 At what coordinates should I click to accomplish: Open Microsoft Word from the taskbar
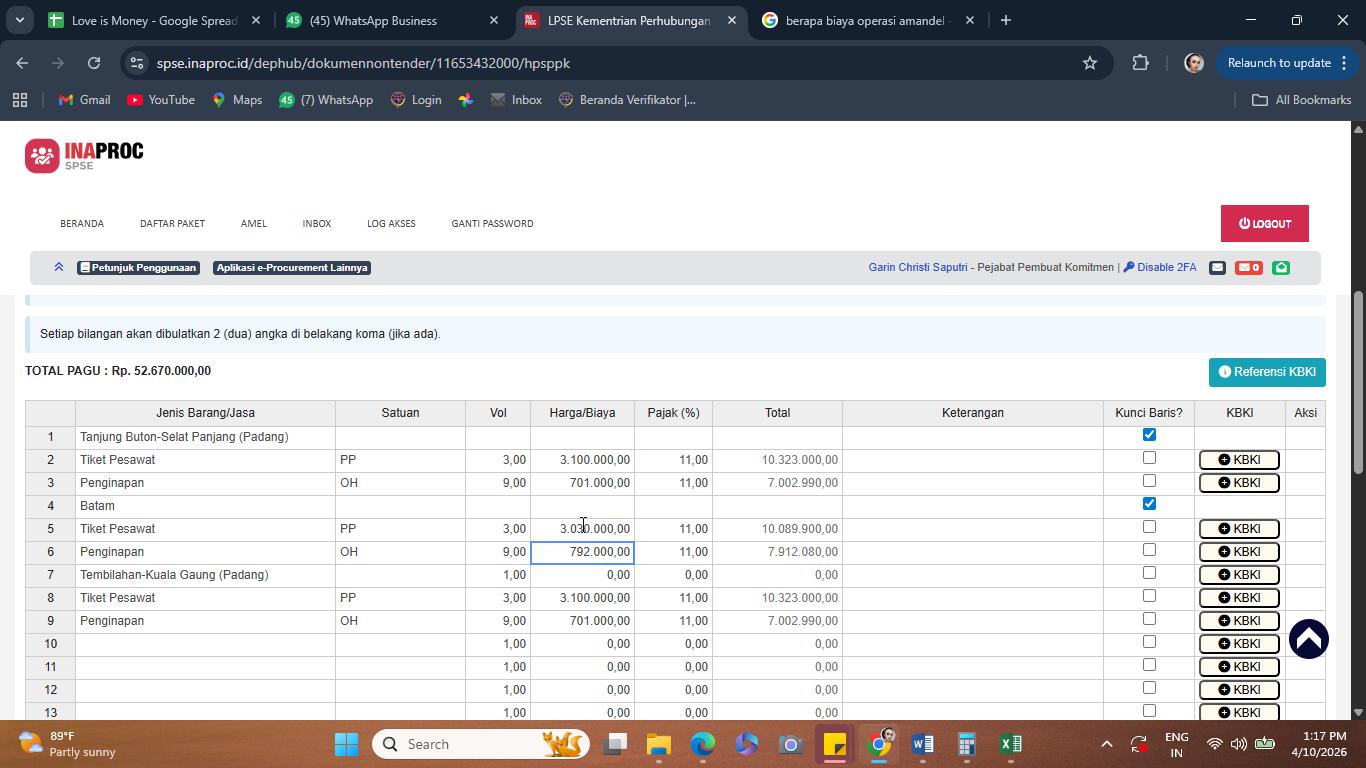click(x=922, y=744)
